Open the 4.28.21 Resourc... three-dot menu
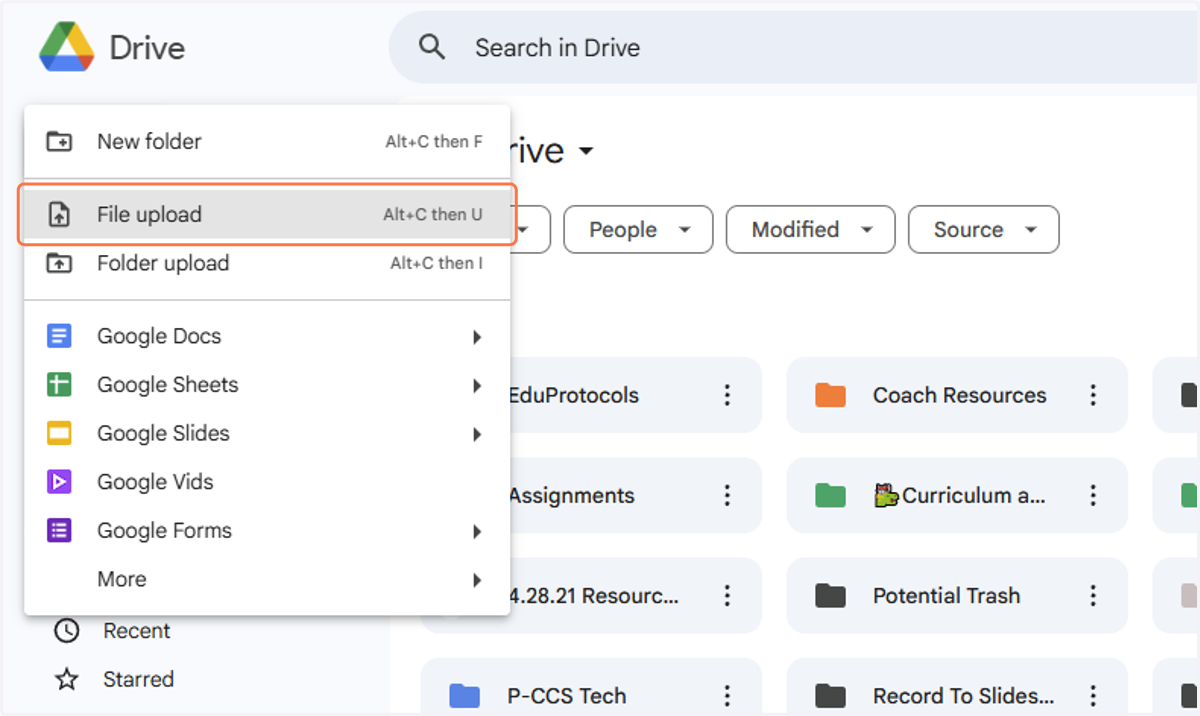 pos(727,596)
